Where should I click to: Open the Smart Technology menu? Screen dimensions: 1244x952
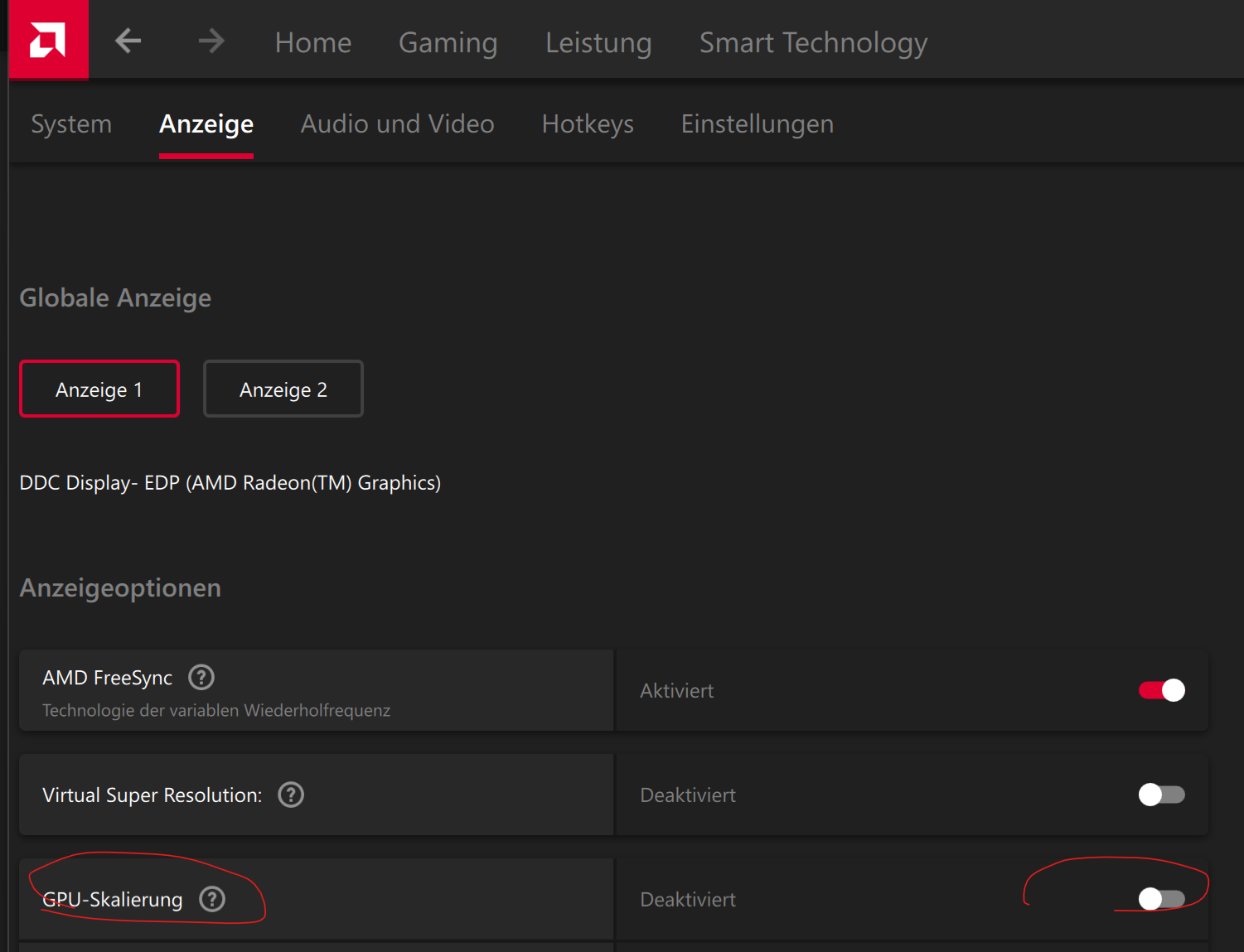tap(813, 42)
